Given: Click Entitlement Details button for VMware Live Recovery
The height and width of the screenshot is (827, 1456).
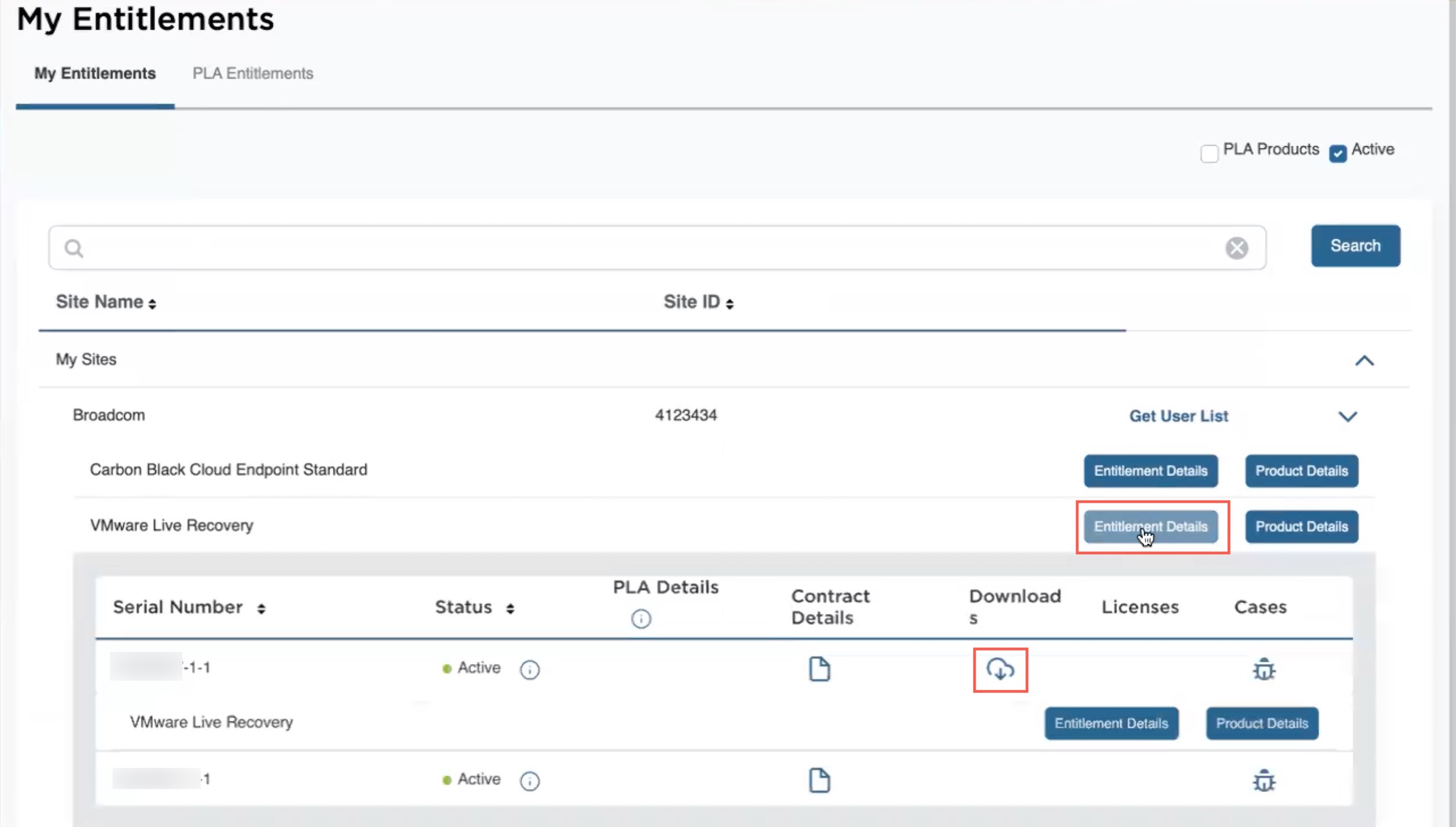Looking at the screenshot, I should [x=1150, y=526].
